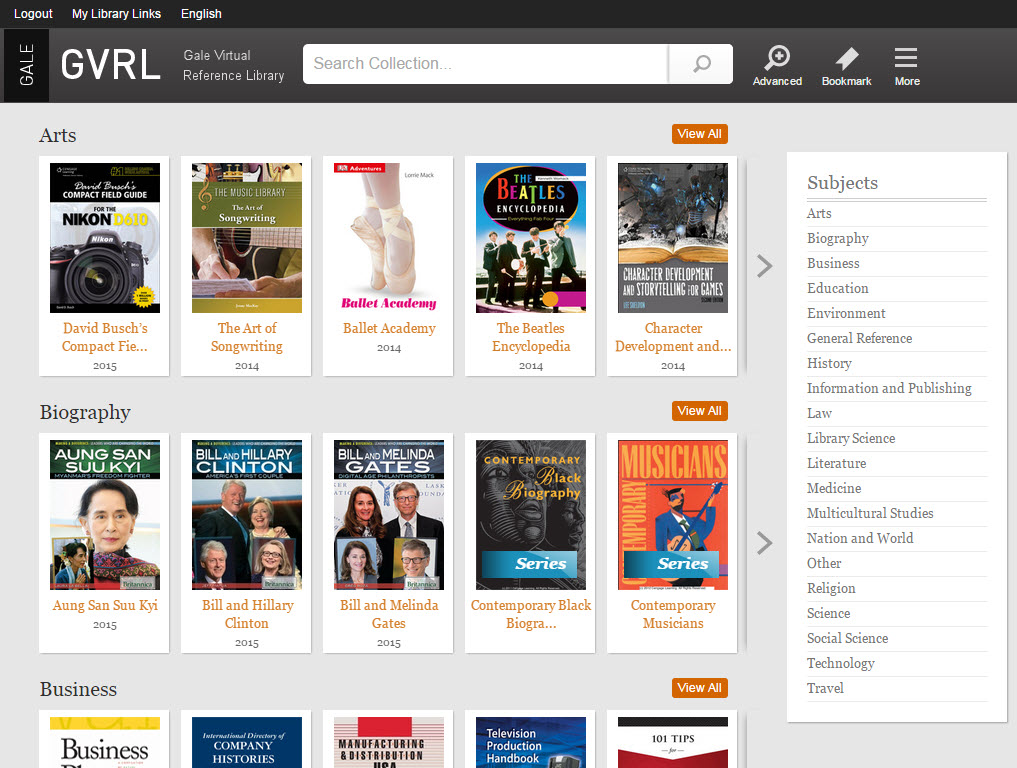Select Social Science subject
The image size is (1017, 768).
click(x=847, y=638)
